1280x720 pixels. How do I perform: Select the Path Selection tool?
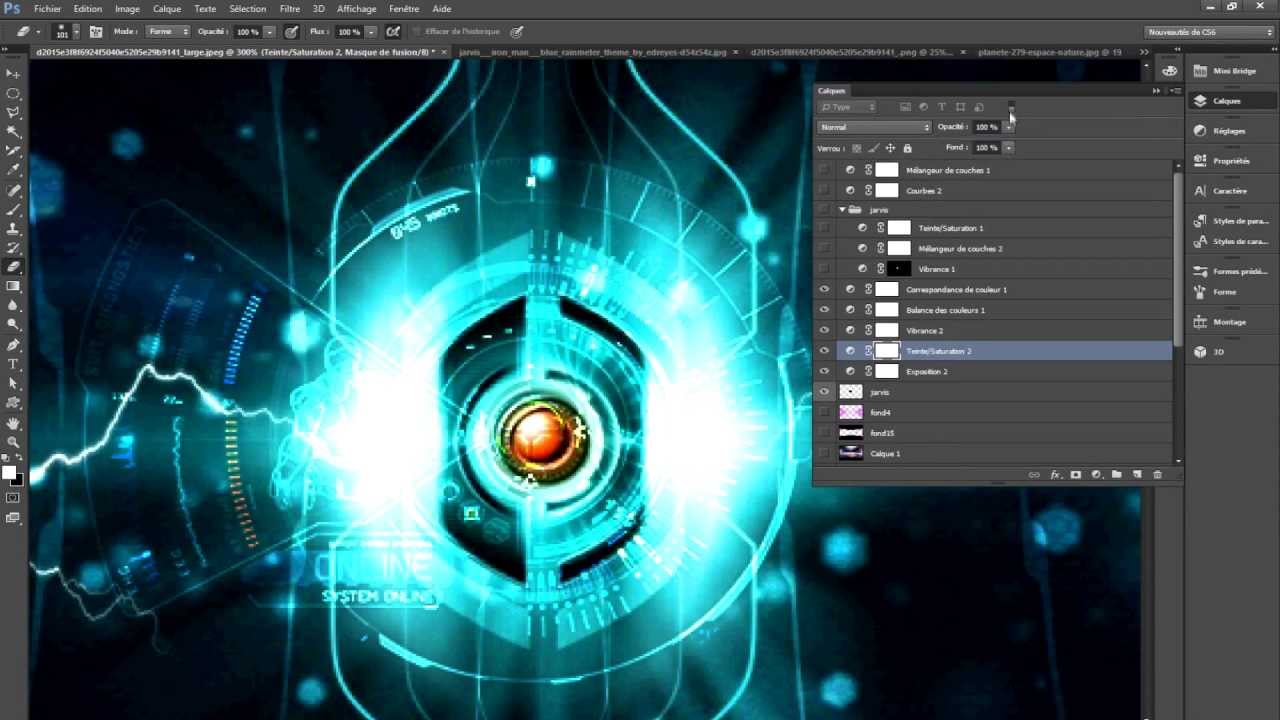click(14, 383)
